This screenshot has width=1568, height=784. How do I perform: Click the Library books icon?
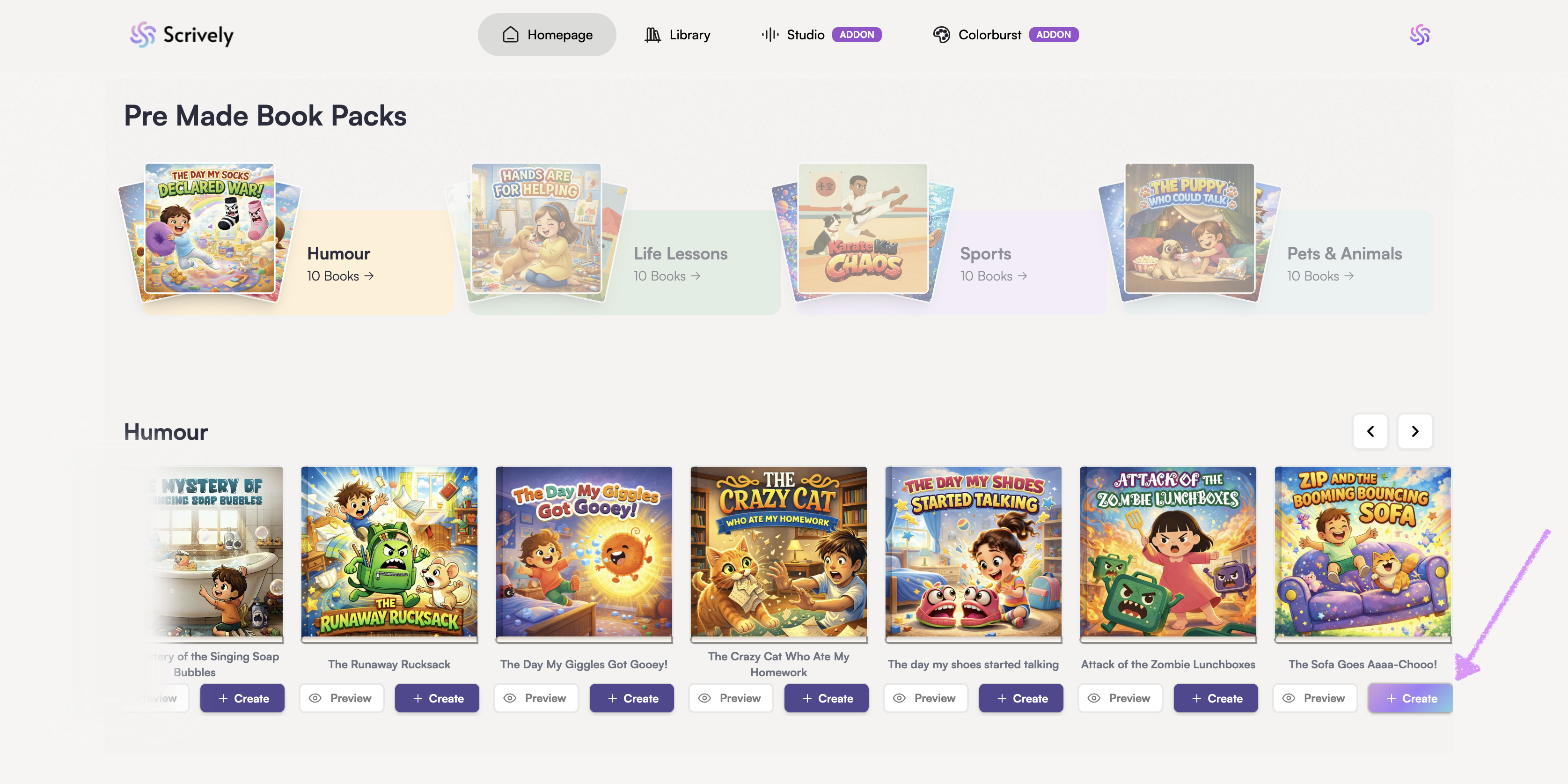coord(652,35)
